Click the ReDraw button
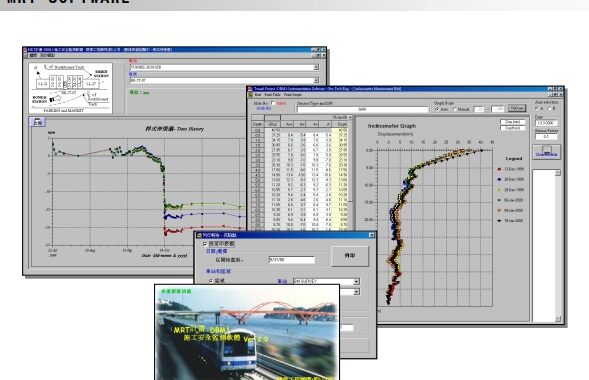 pos(517,108)
